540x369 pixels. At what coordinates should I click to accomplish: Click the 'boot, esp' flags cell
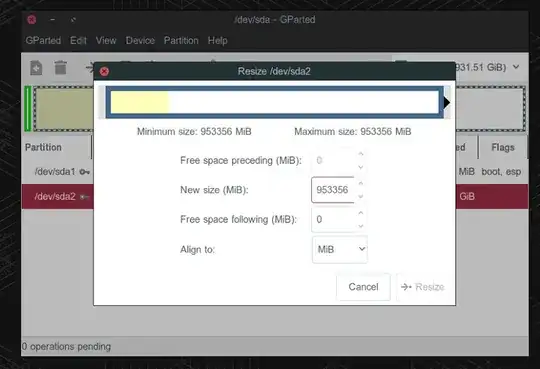click(x=501, y=172)
